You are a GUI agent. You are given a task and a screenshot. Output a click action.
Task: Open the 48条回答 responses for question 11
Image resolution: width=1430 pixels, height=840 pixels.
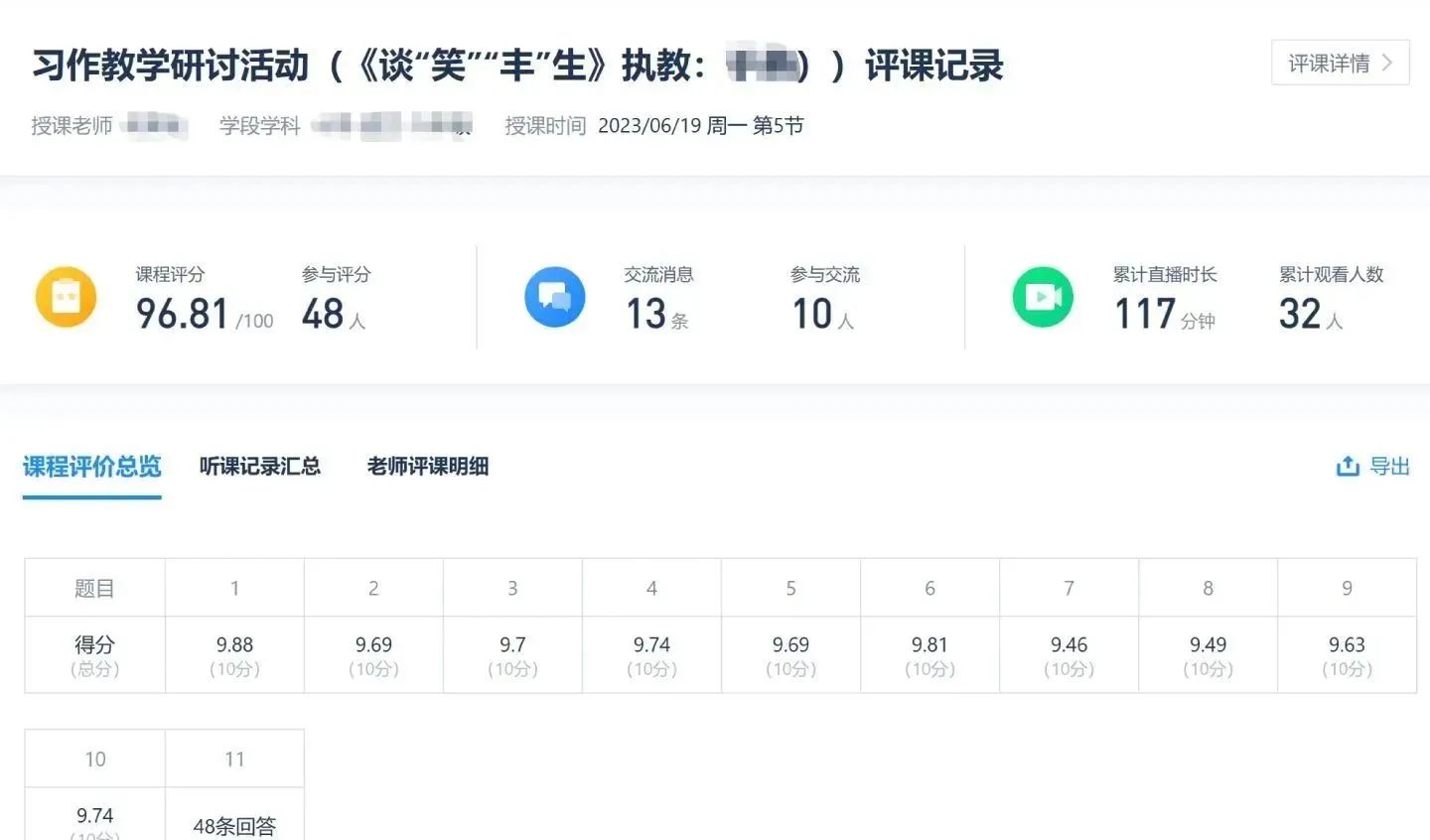[234, 826]
